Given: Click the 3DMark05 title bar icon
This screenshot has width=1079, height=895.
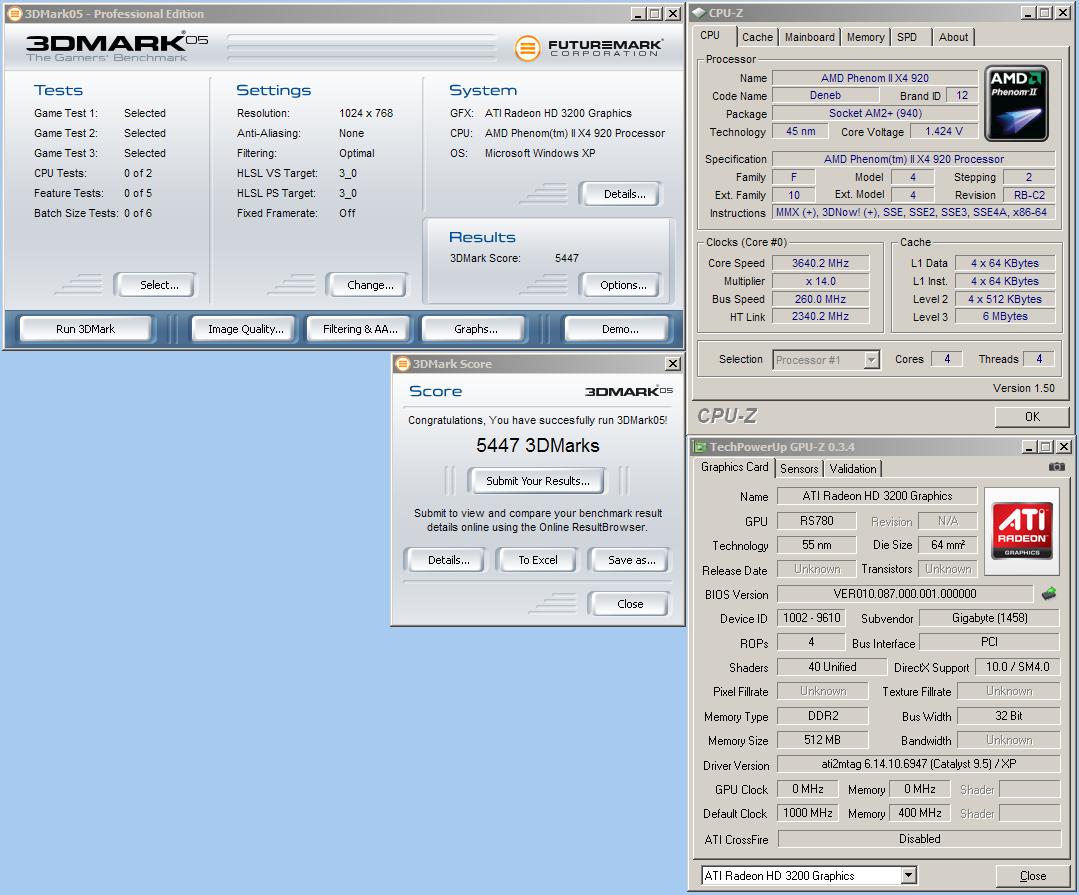Looking at the screenshot, I should [14, 14].
